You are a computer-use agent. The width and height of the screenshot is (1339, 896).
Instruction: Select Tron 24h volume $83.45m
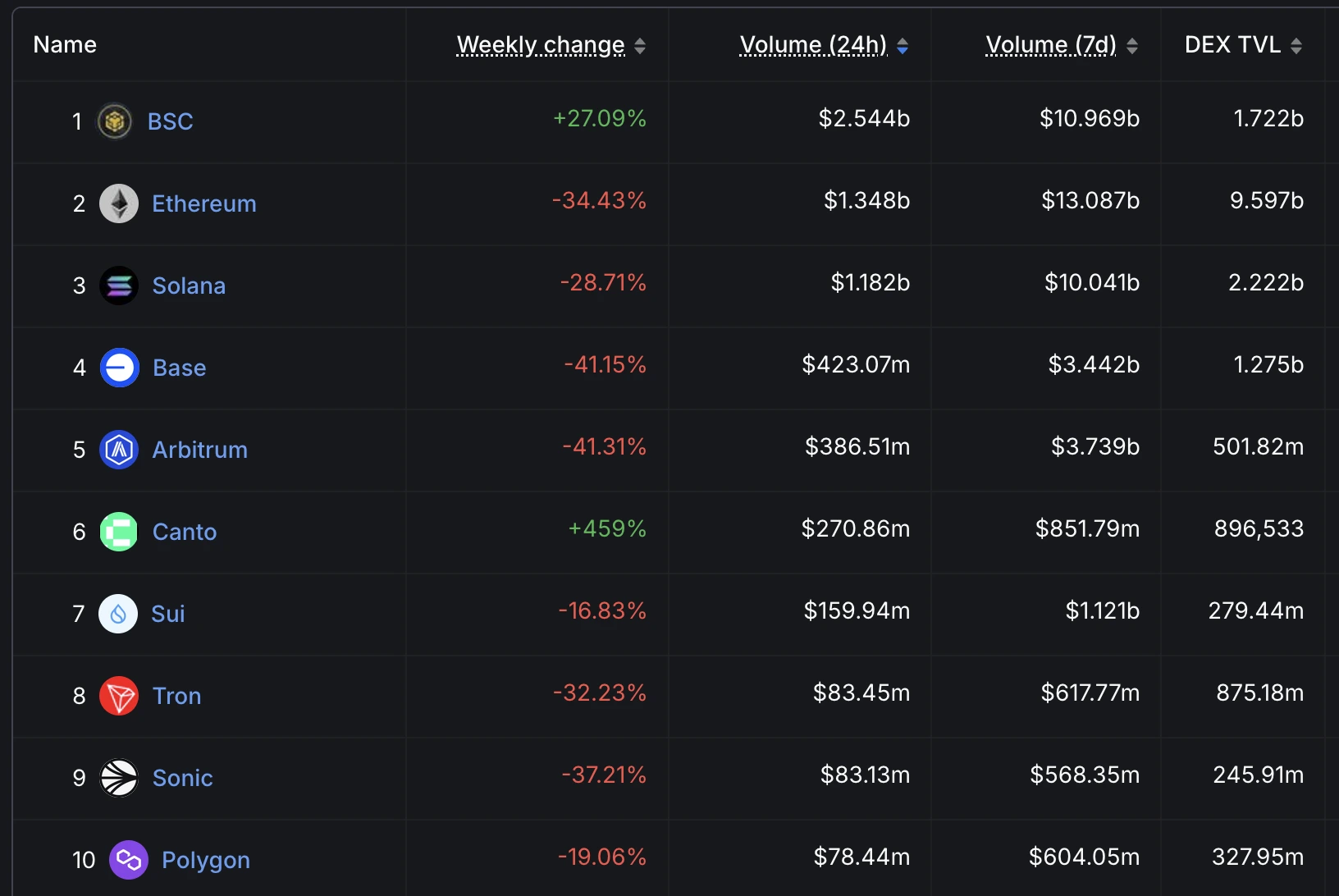(x=861, y=693)
